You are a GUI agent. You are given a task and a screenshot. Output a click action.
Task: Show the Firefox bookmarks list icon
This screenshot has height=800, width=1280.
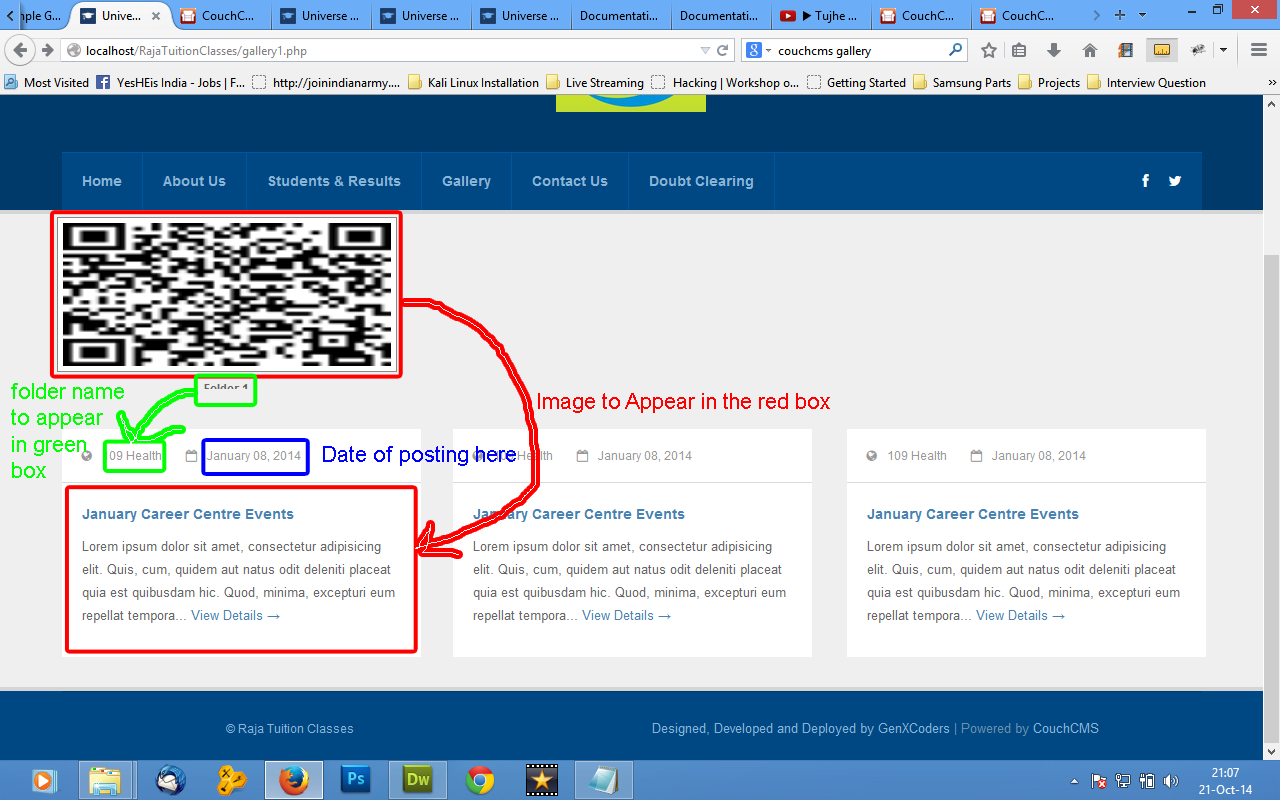[x=1019, y=50]
